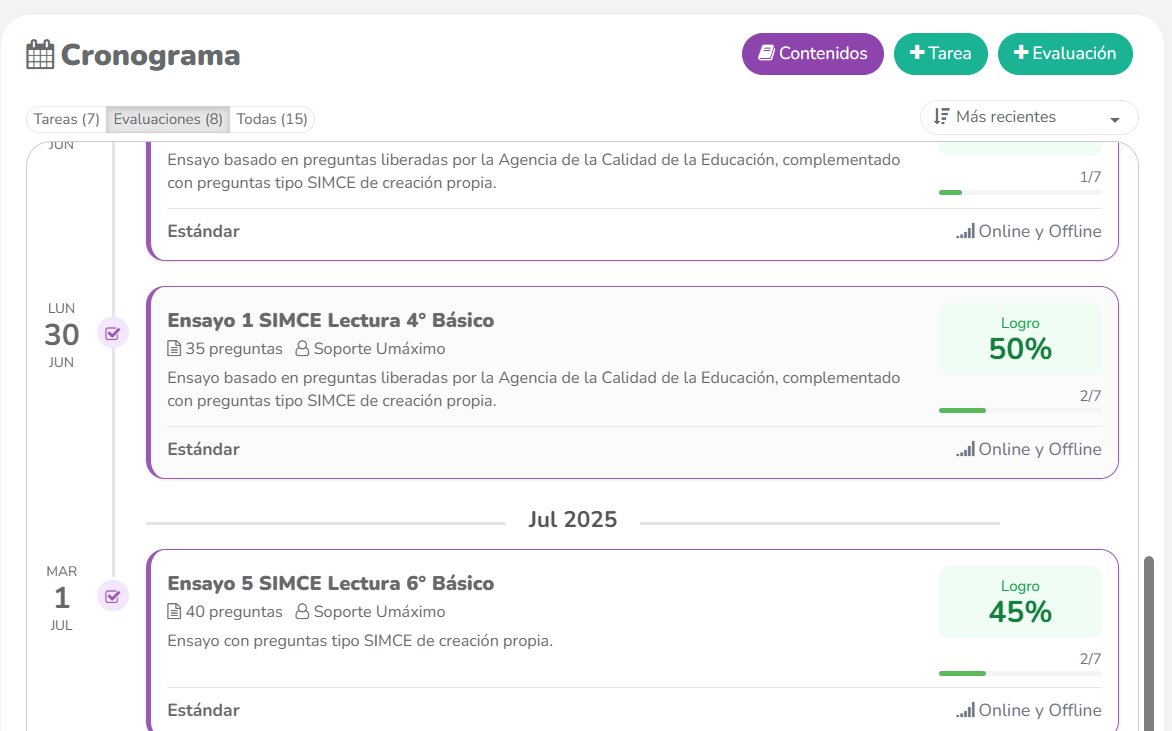
Task: Click the document icon beside 35 preguntas
Action: click(x=174, y=349)
